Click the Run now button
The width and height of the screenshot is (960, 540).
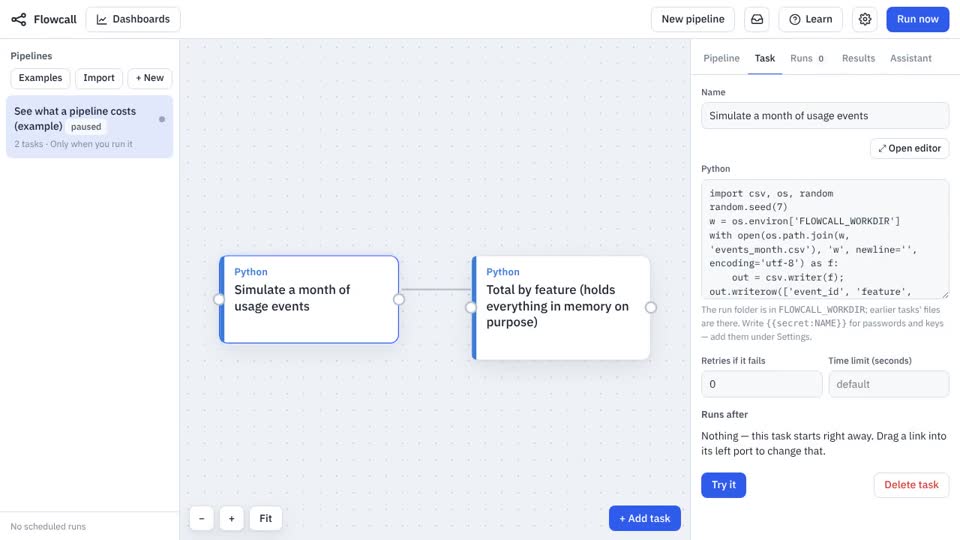(917, 19)
